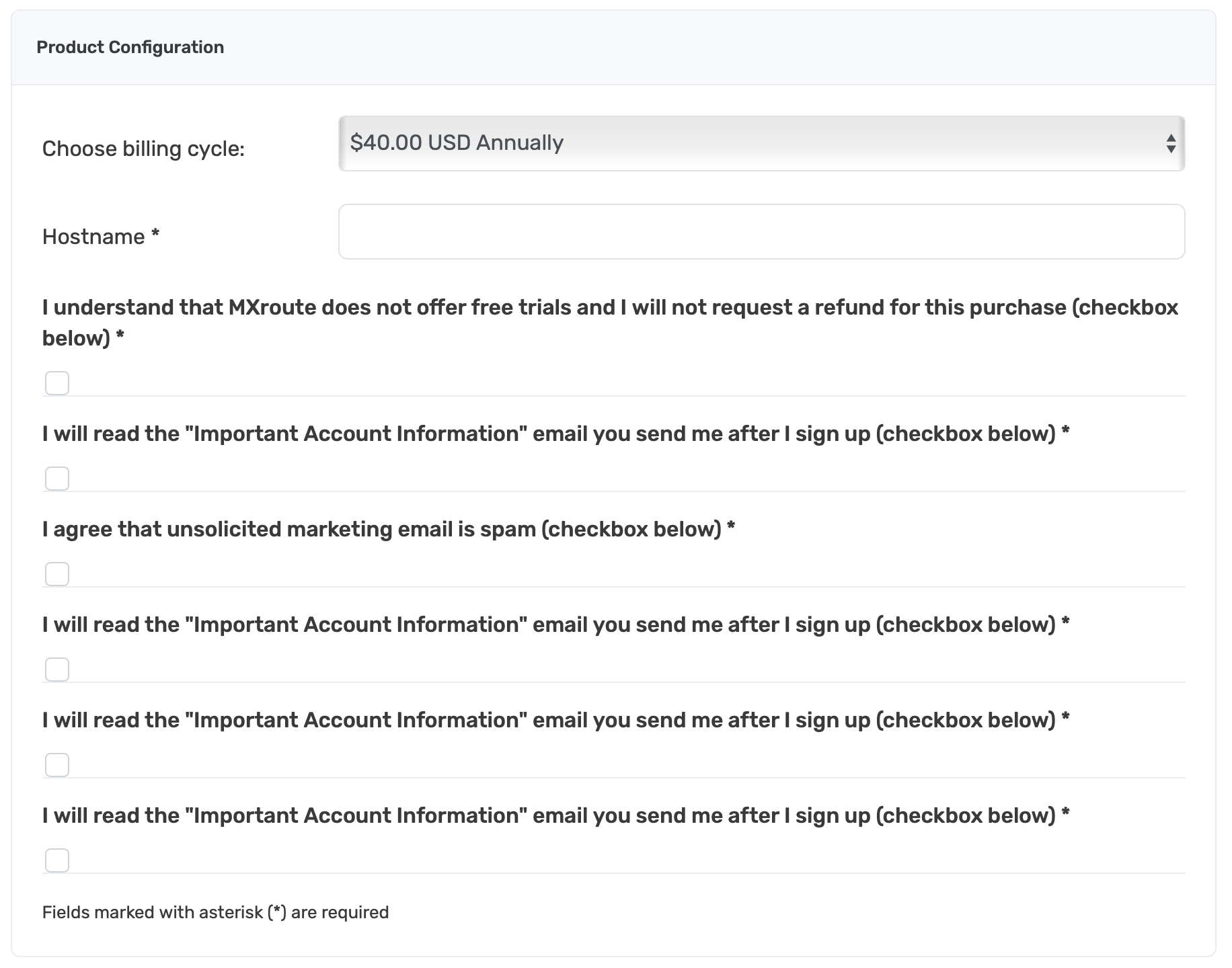Image resolution: width=1232 pixels, height=968 pixels.
Task: Click the Choose billing cycle label
Action: click(143, 149)
